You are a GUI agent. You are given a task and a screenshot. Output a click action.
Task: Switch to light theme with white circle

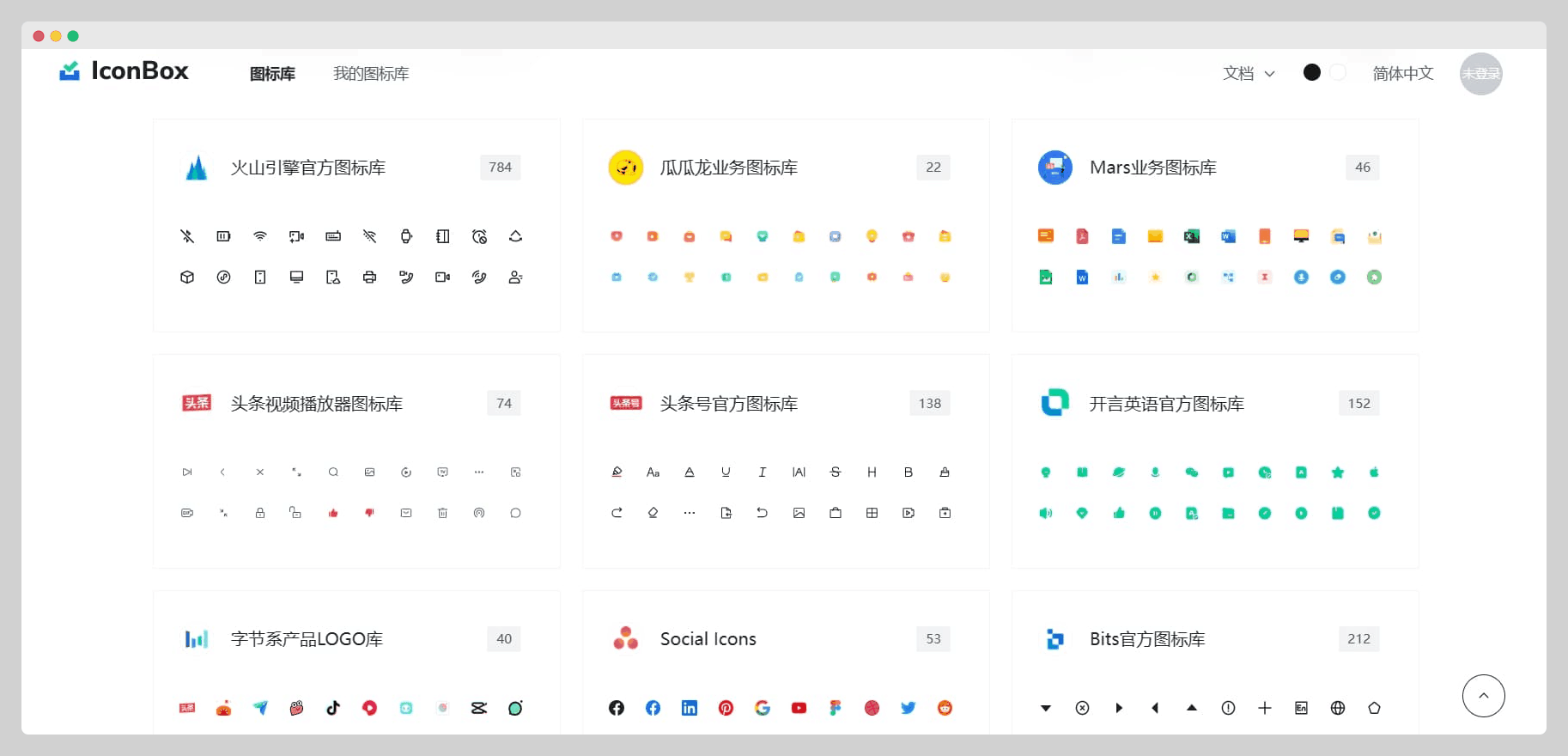(1338, 73)
